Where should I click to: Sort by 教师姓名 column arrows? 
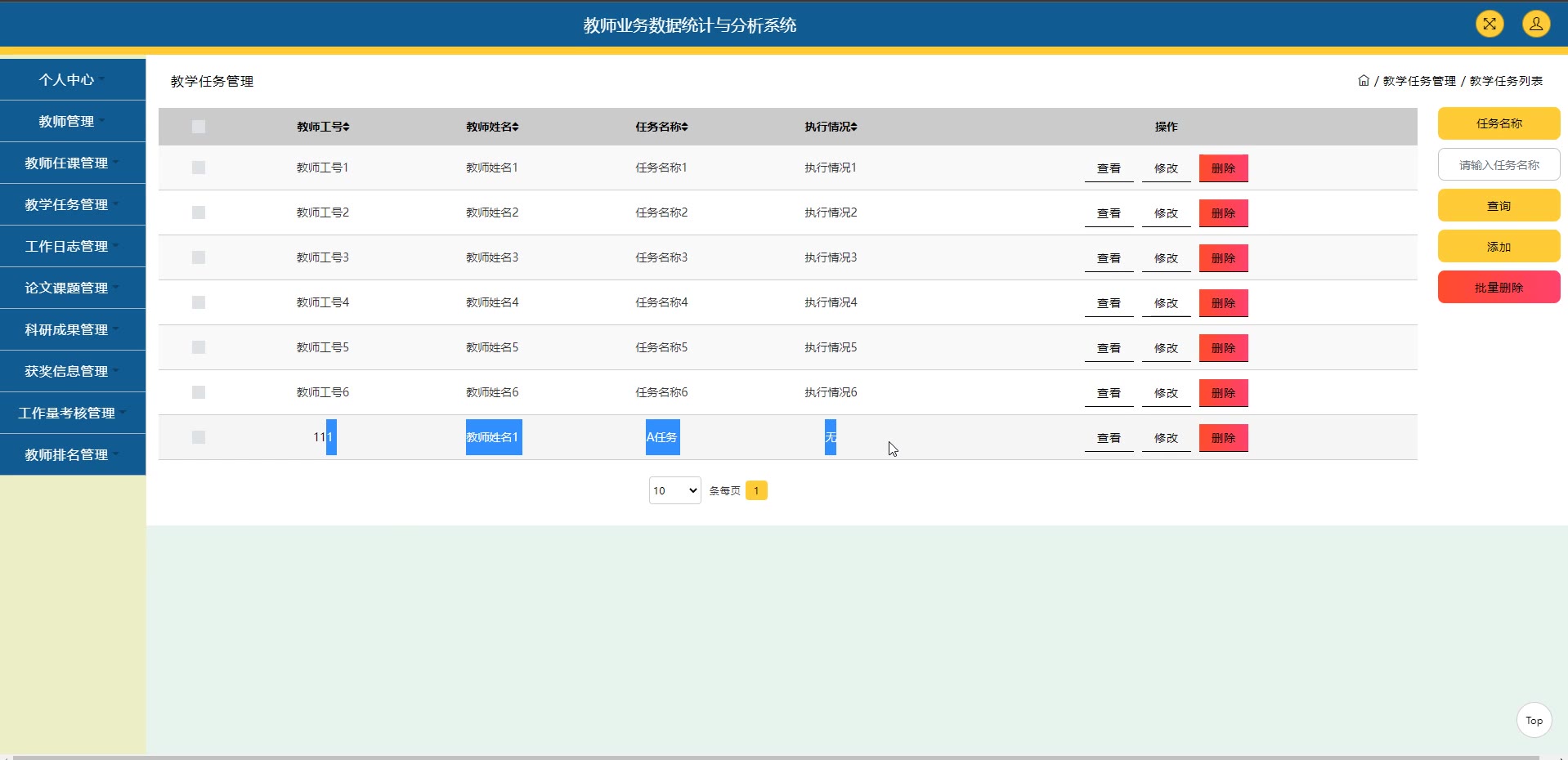[x=516, y=127]
